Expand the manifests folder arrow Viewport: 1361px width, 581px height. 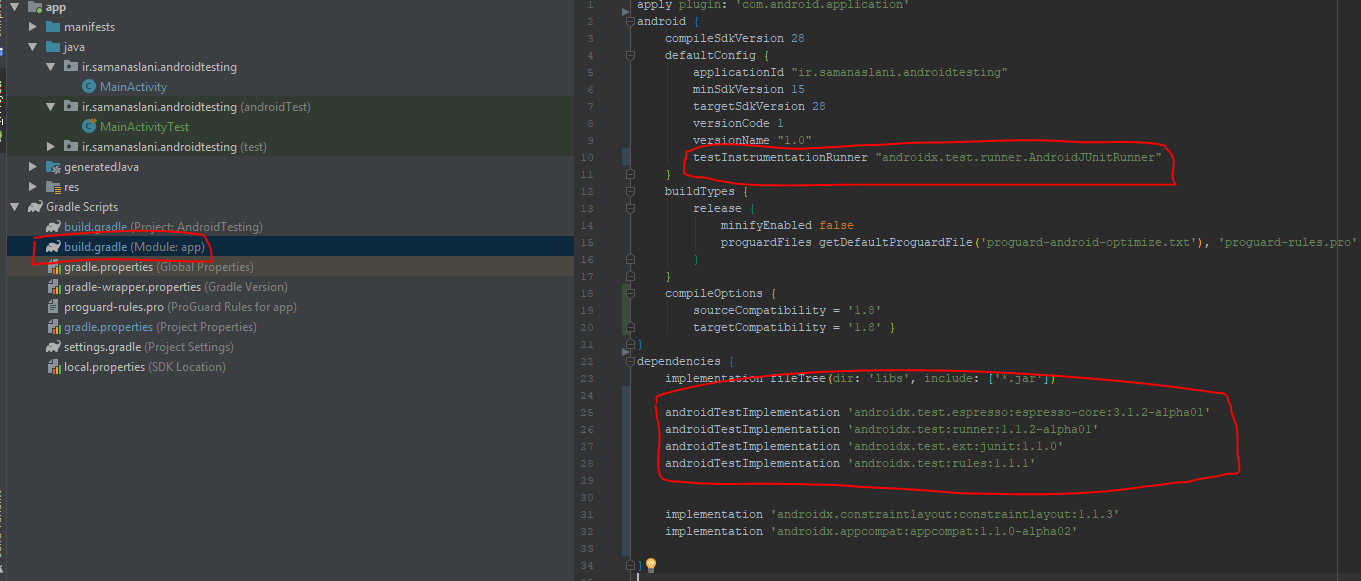pos(34,27)
